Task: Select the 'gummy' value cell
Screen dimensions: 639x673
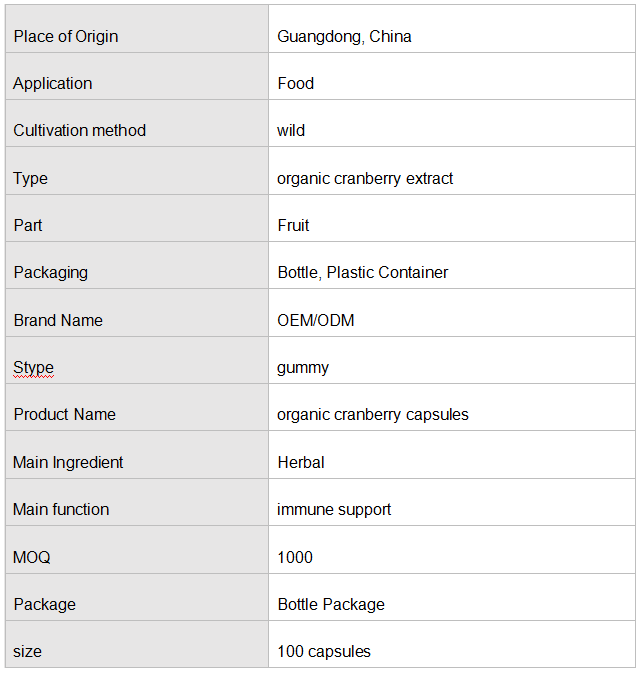Action: 452,361
